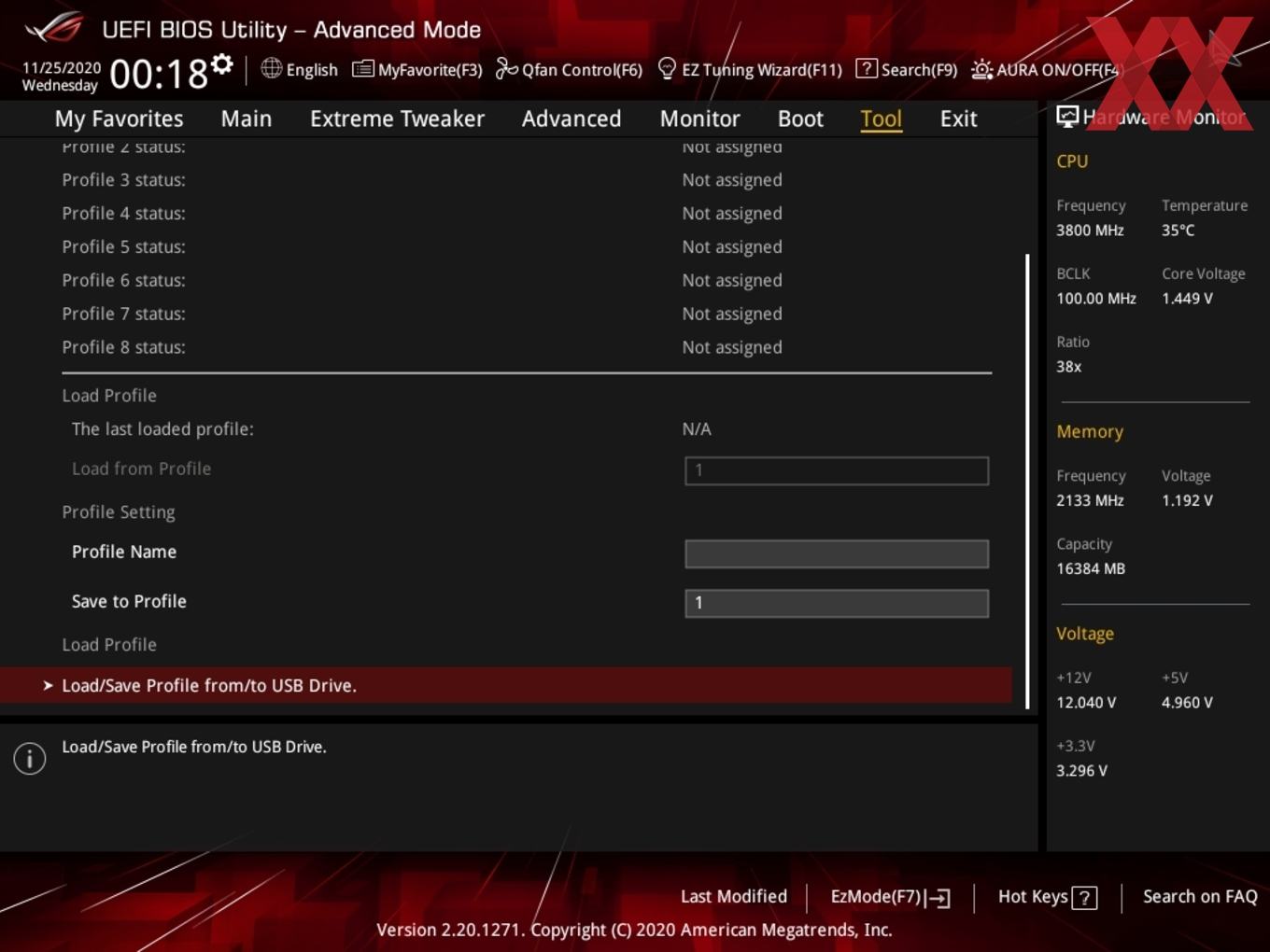Click the +5V 4.960 V reading

(x=1187, y=703)
